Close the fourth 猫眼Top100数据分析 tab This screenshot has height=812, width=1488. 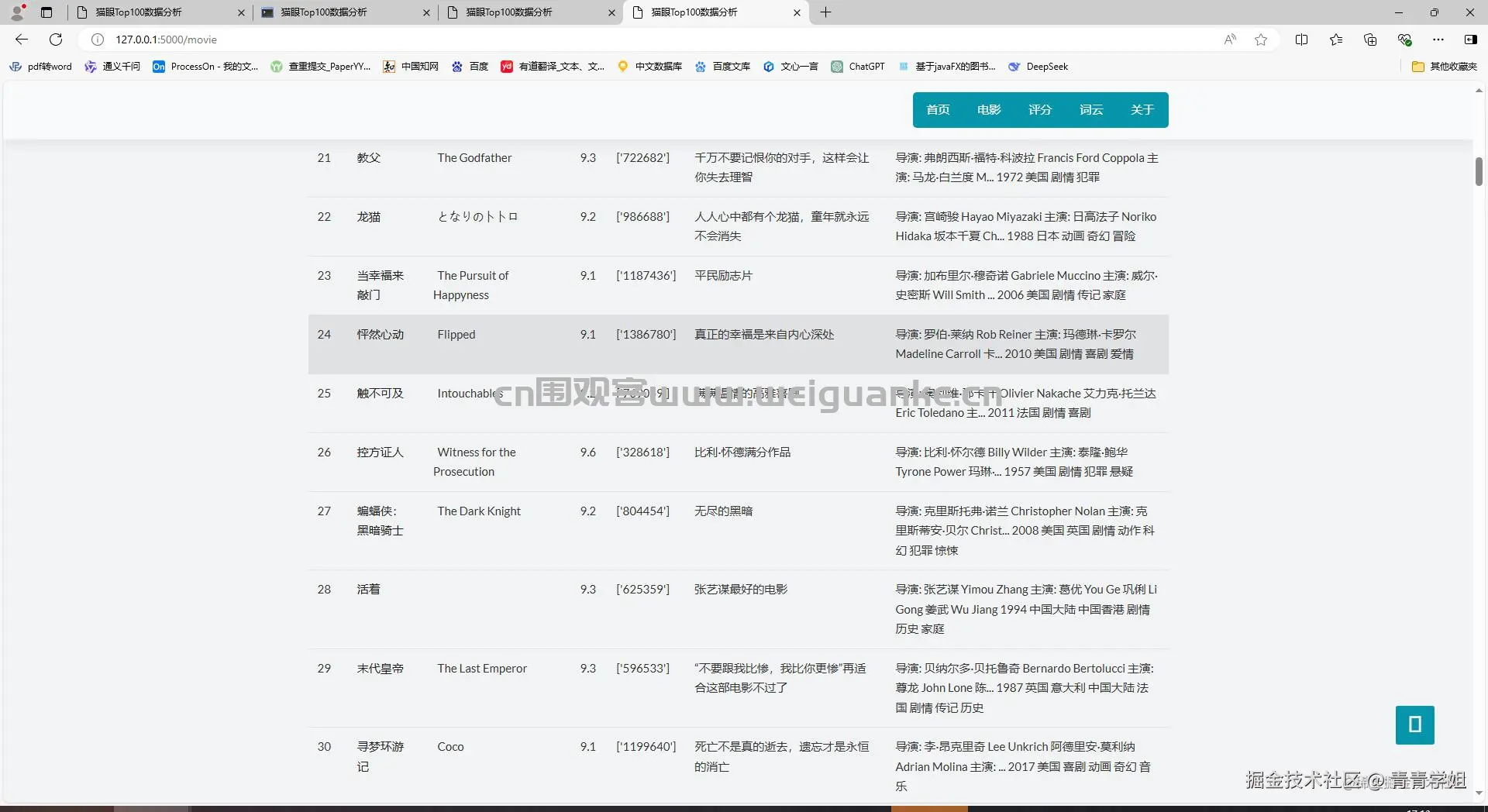(x=797, y=12)
